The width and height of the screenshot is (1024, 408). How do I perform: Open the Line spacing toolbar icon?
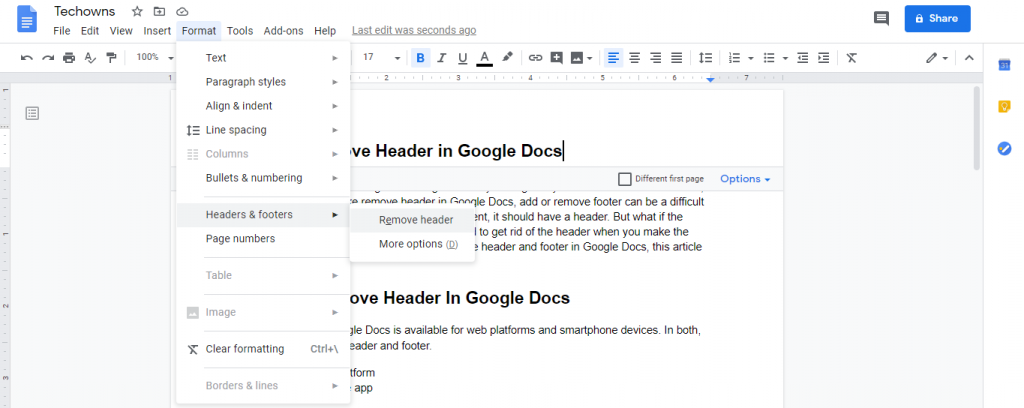click(705, 58)
